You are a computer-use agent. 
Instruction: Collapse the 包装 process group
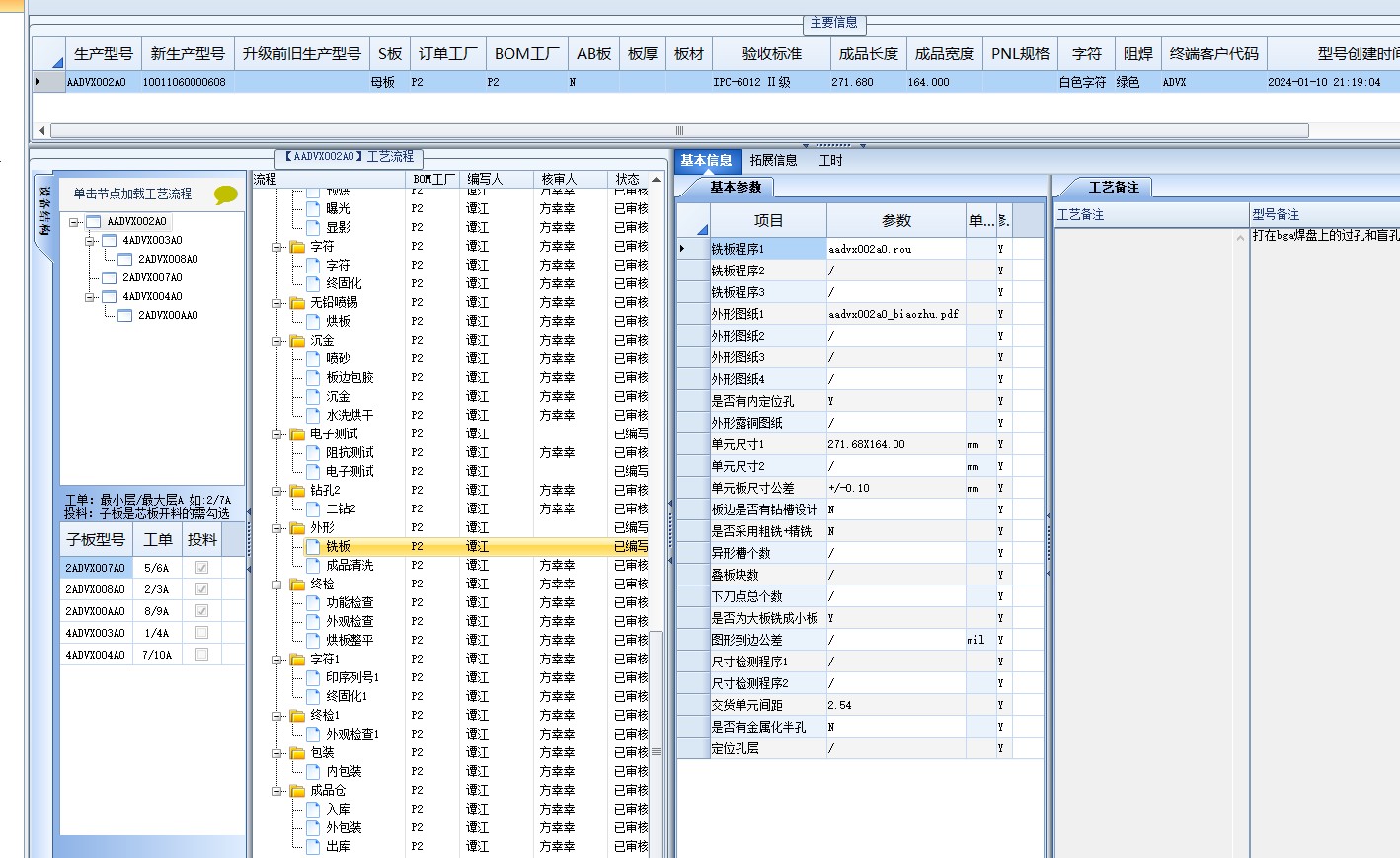tap(278, 753)
